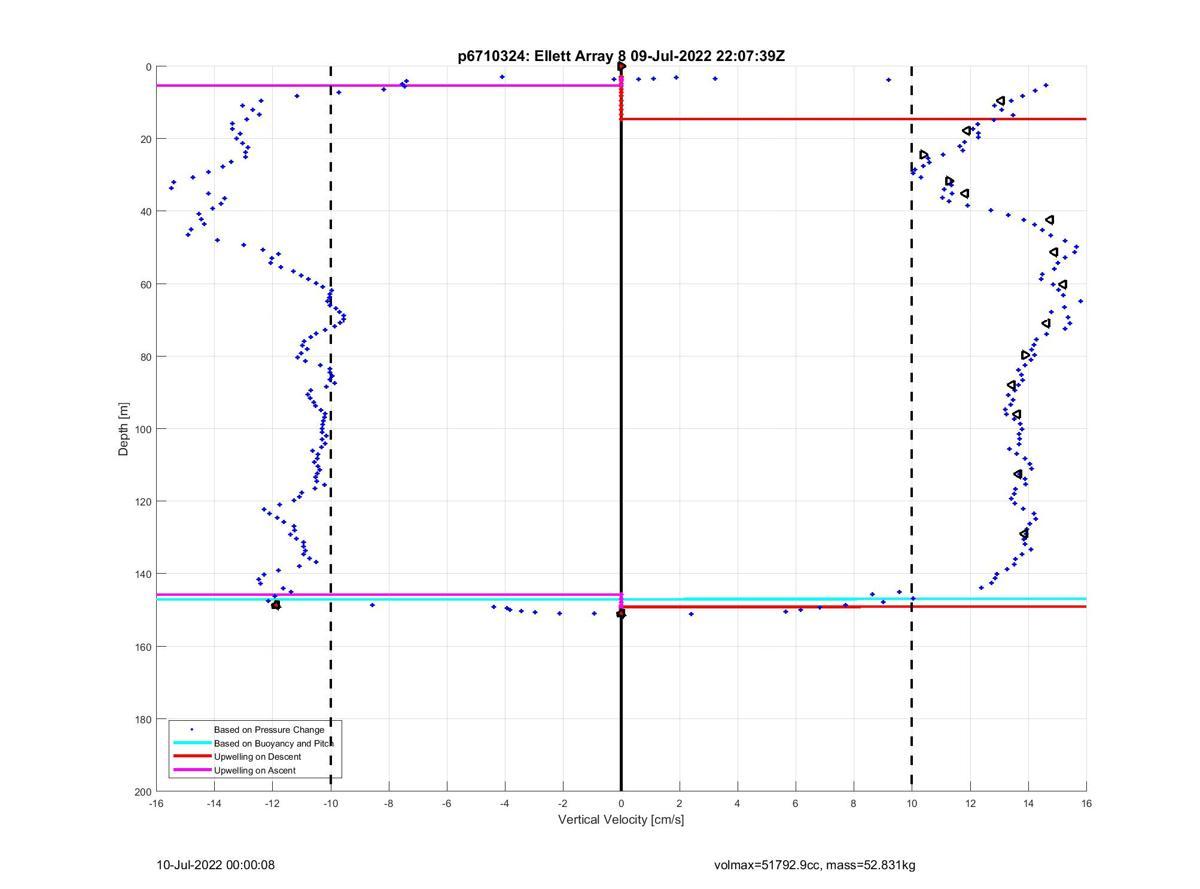
Task: Click the 10 tick on the velocity axis
Action: 912,803
